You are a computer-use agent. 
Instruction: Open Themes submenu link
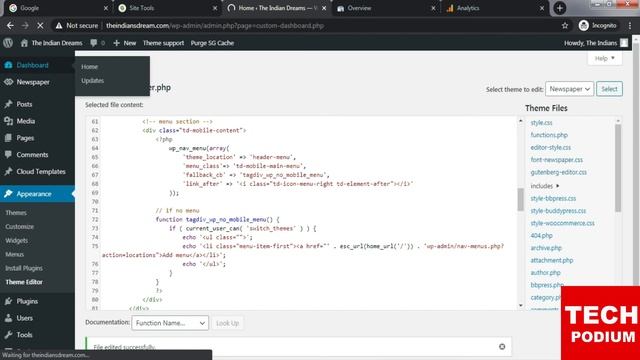[x=16, y=213]
